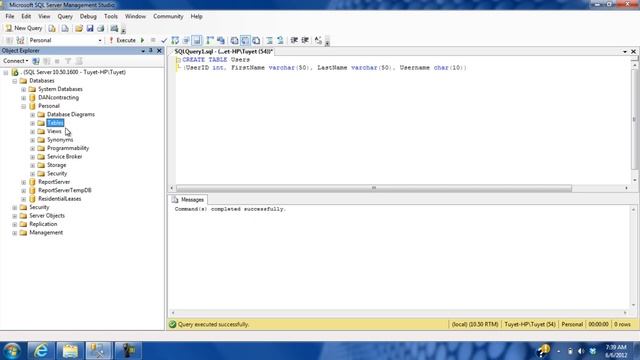
Task: Open Windows Explorer from the taskbar
Action: pos(70,351)
